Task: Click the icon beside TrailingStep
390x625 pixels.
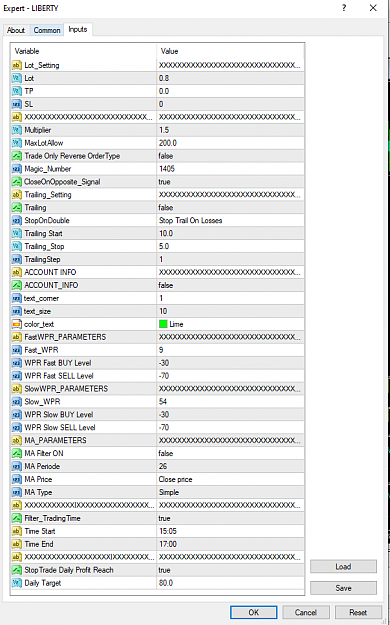Action: (17, 259)
